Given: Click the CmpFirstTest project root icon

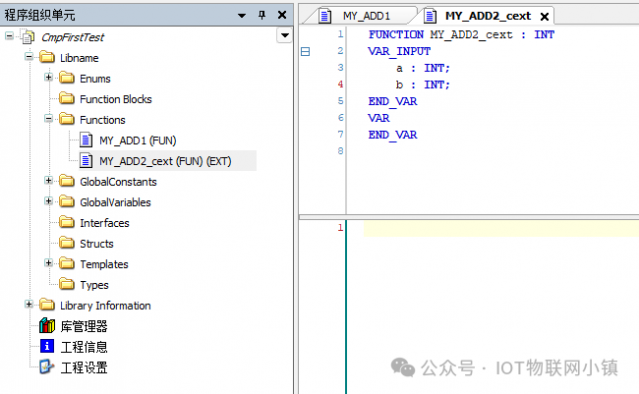Looking at the screenshot, I should (28, 37).
